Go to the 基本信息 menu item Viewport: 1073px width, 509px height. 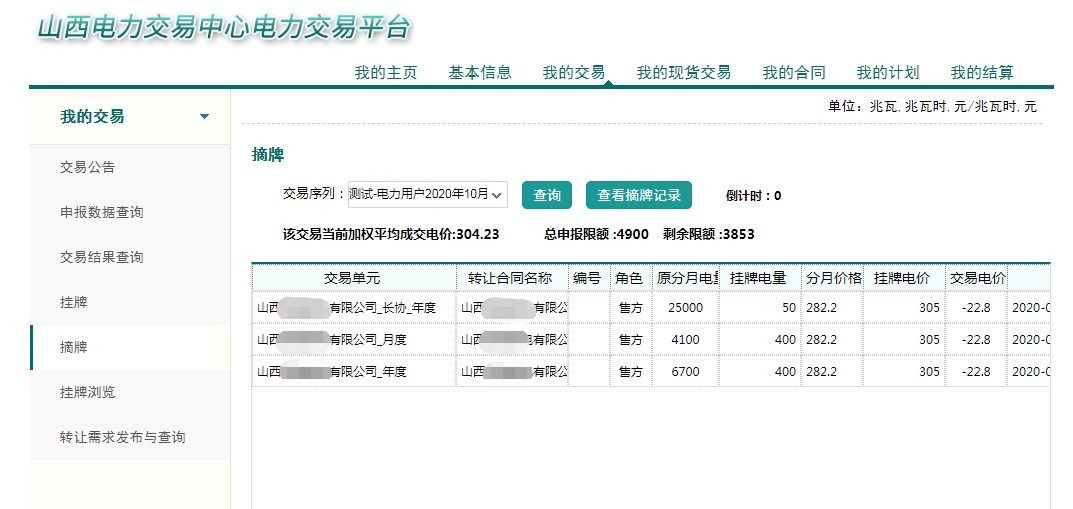click(480, 72)
